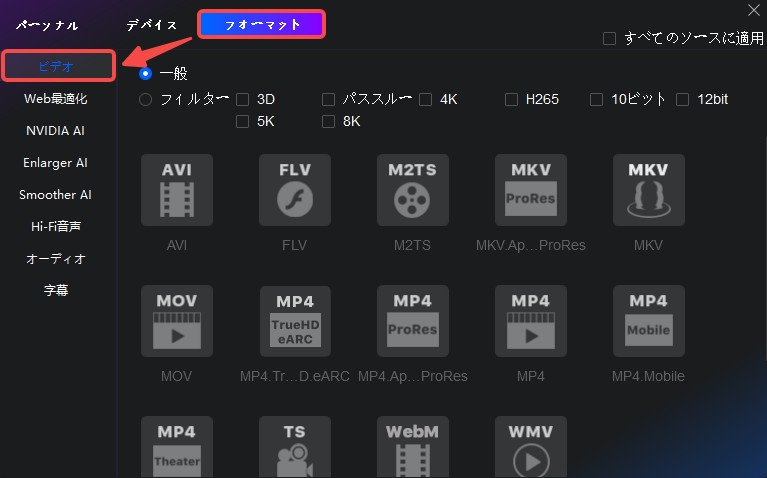Viewport: 767px width, 478px height.
Task: Tick すべてのソースに適用 checkbox
Action: coord(609,38)
